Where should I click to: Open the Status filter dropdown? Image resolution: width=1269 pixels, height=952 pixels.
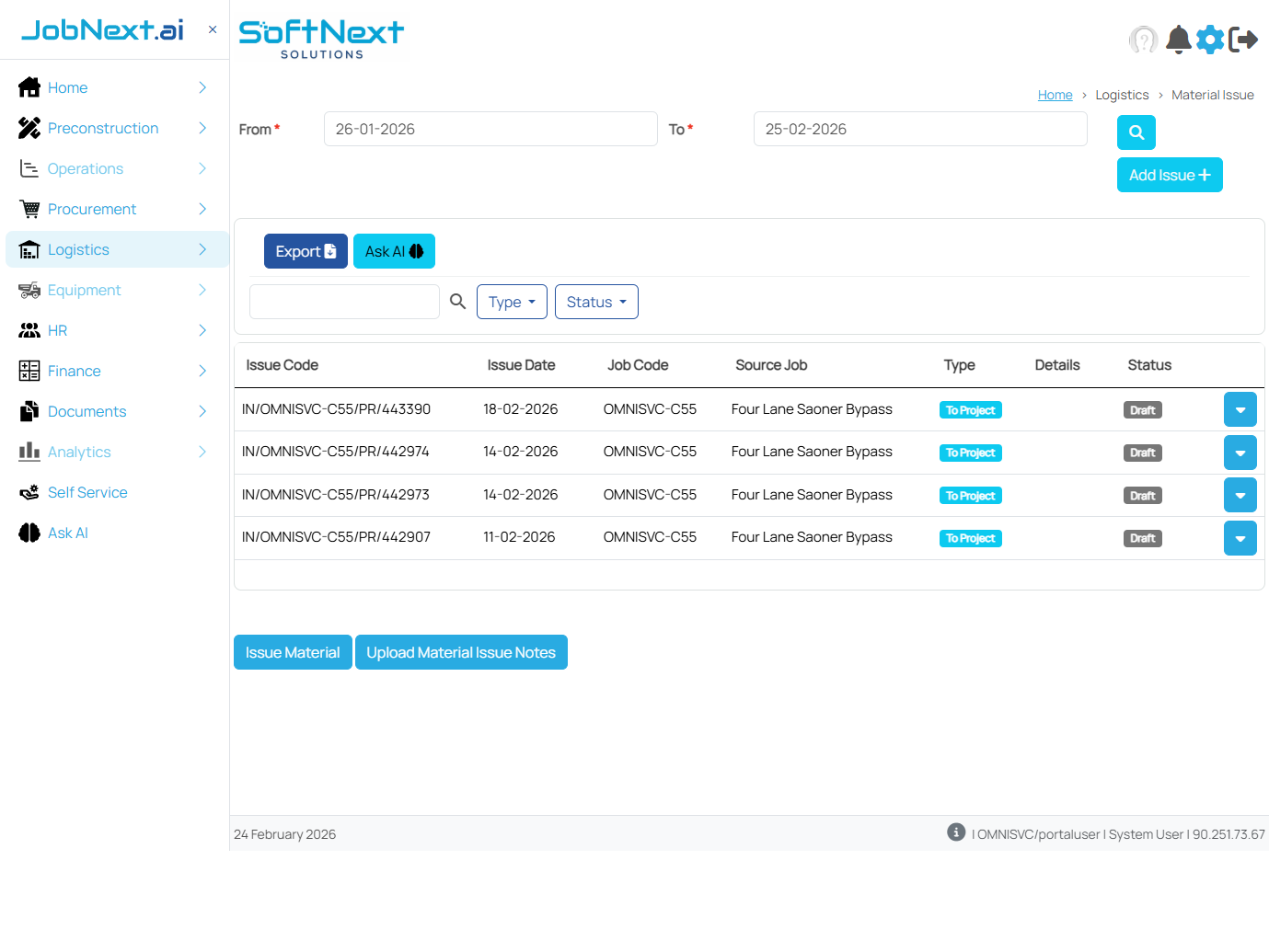(x=596, y=301)
